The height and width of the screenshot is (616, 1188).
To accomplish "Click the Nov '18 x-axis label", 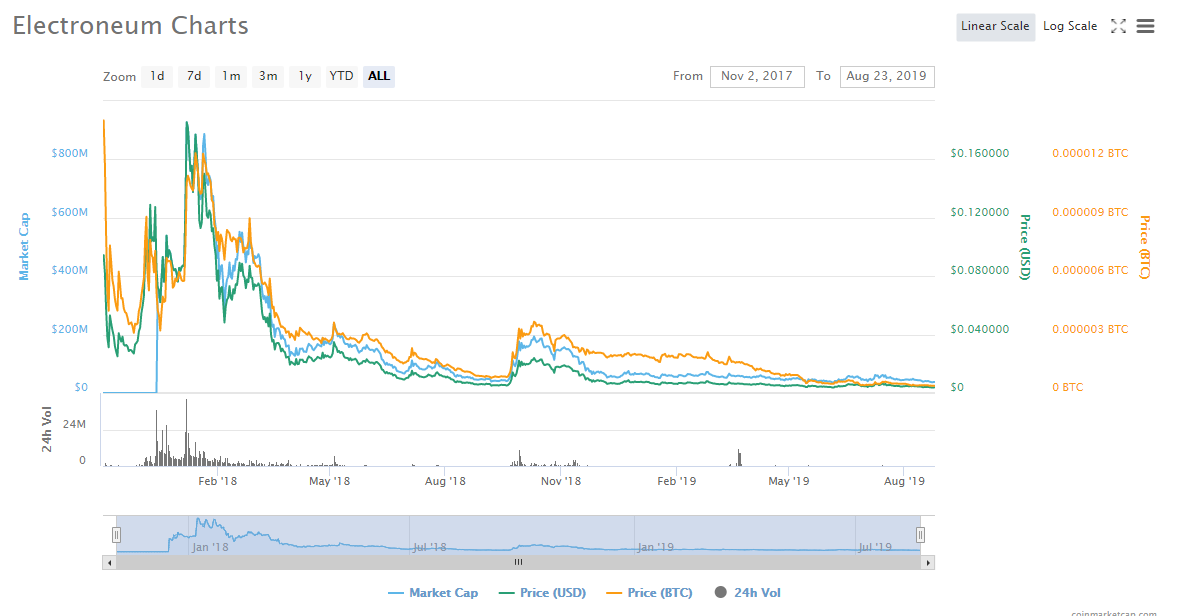I will (561, 481).
